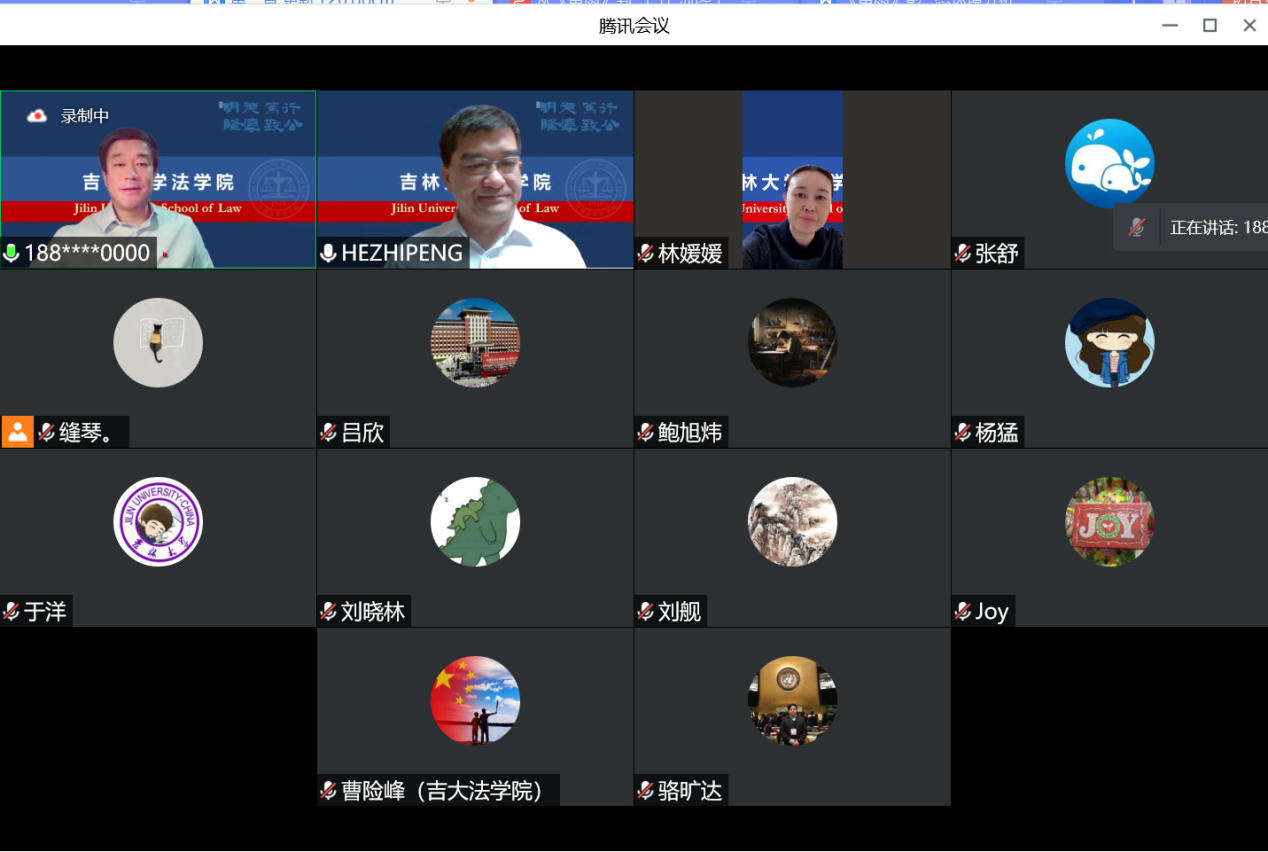Click the 骆旷达 participant name label
The image size is (1268, 852).
(689, 790)
